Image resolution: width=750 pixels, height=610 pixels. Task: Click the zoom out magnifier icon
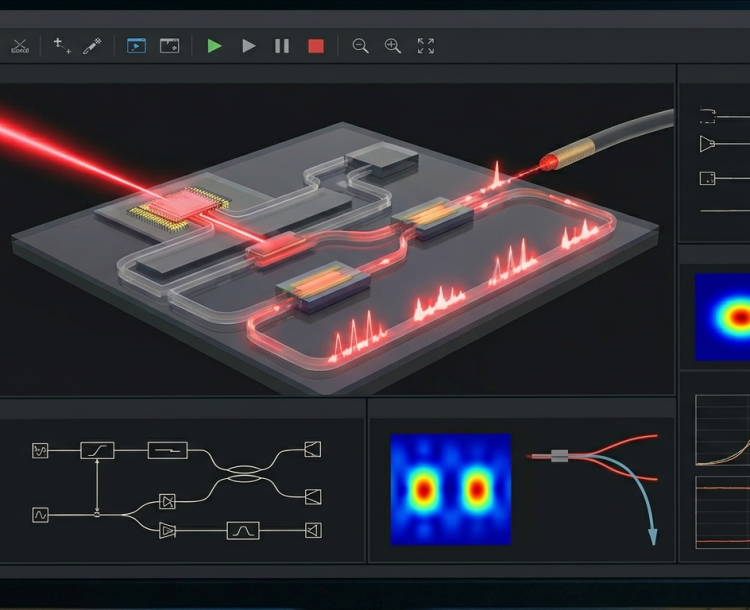(360, 46)
